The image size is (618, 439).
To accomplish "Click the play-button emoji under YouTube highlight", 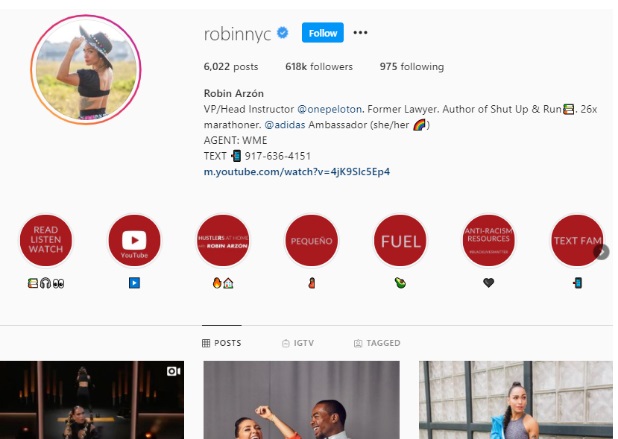I will click(134, 283).
